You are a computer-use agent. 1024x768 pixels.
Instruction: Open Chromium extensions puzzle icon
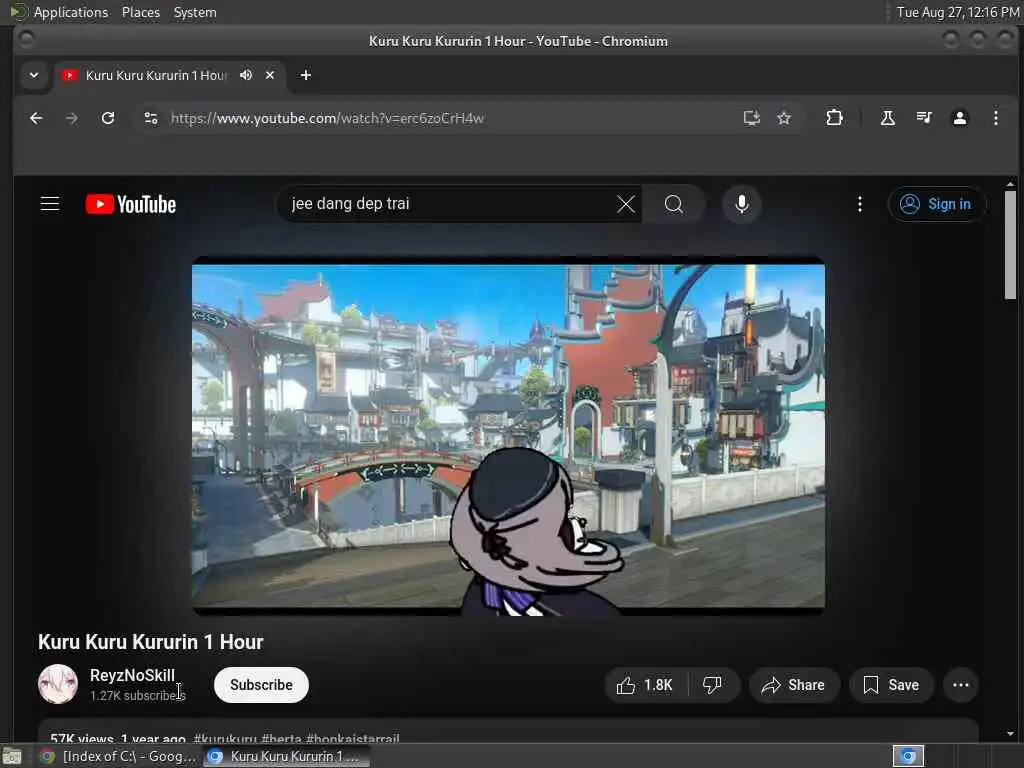pyautogui.click(x=834, y=118)
